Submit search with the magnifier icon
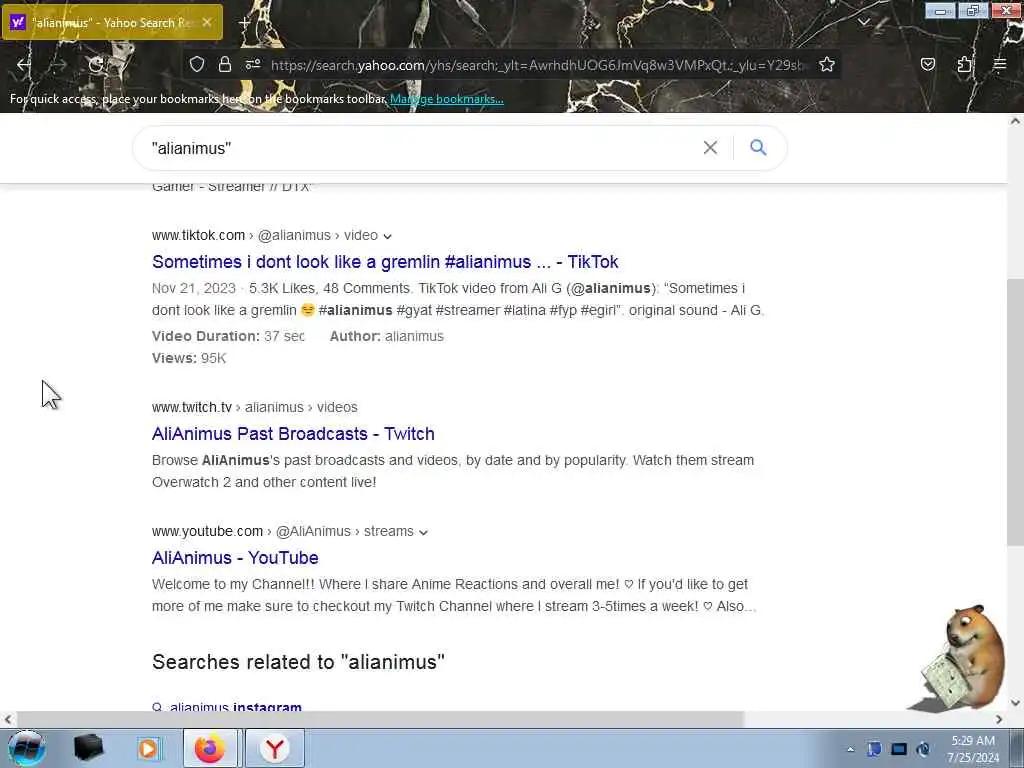This screenshot has width=1024, height=768. (x=758, y=148)
